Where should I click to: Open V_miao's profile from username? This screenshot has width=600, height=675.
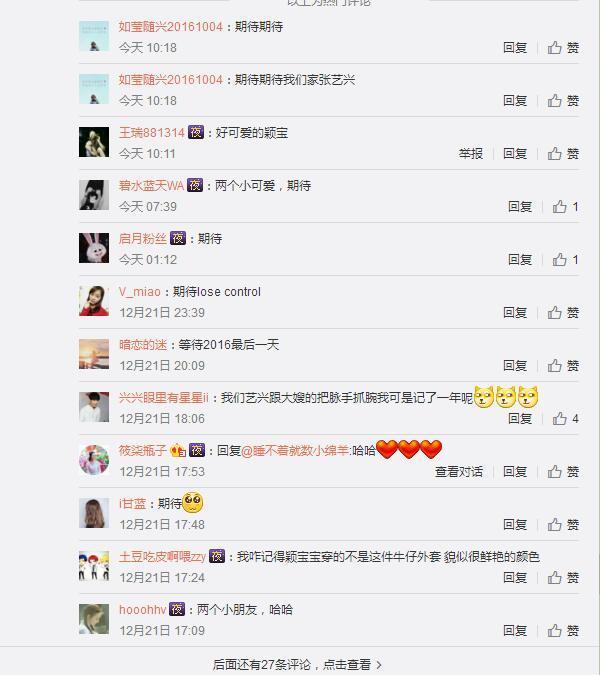click(139, 292)
